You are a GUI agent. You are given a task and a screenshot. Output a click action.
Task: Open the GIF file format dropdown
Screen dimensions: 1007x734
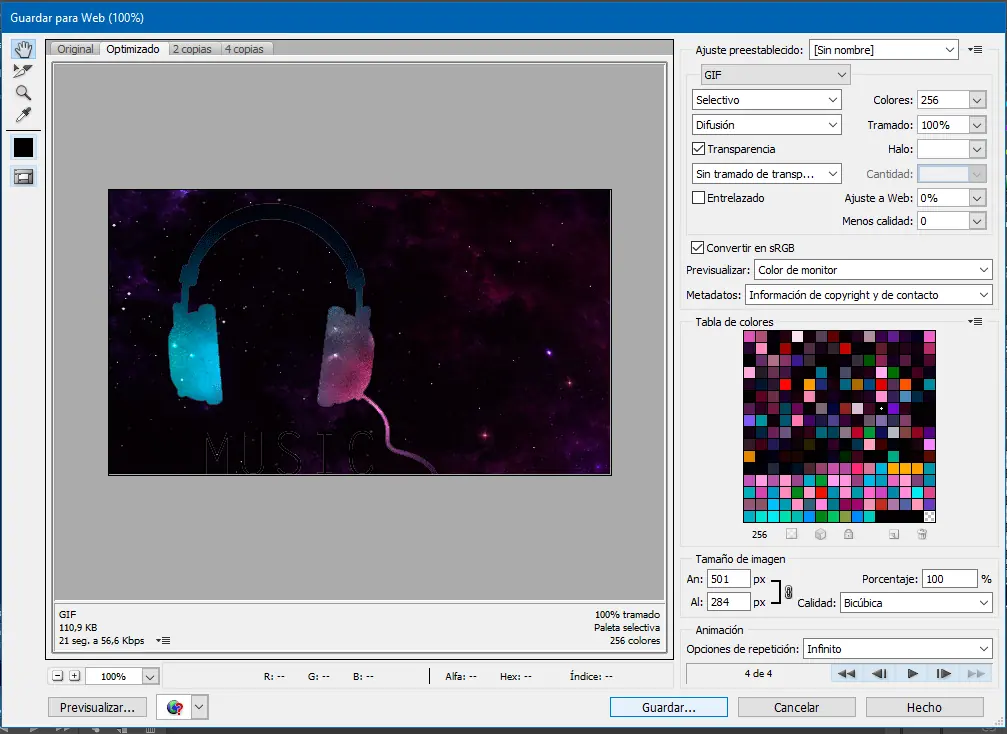[775, 74]
